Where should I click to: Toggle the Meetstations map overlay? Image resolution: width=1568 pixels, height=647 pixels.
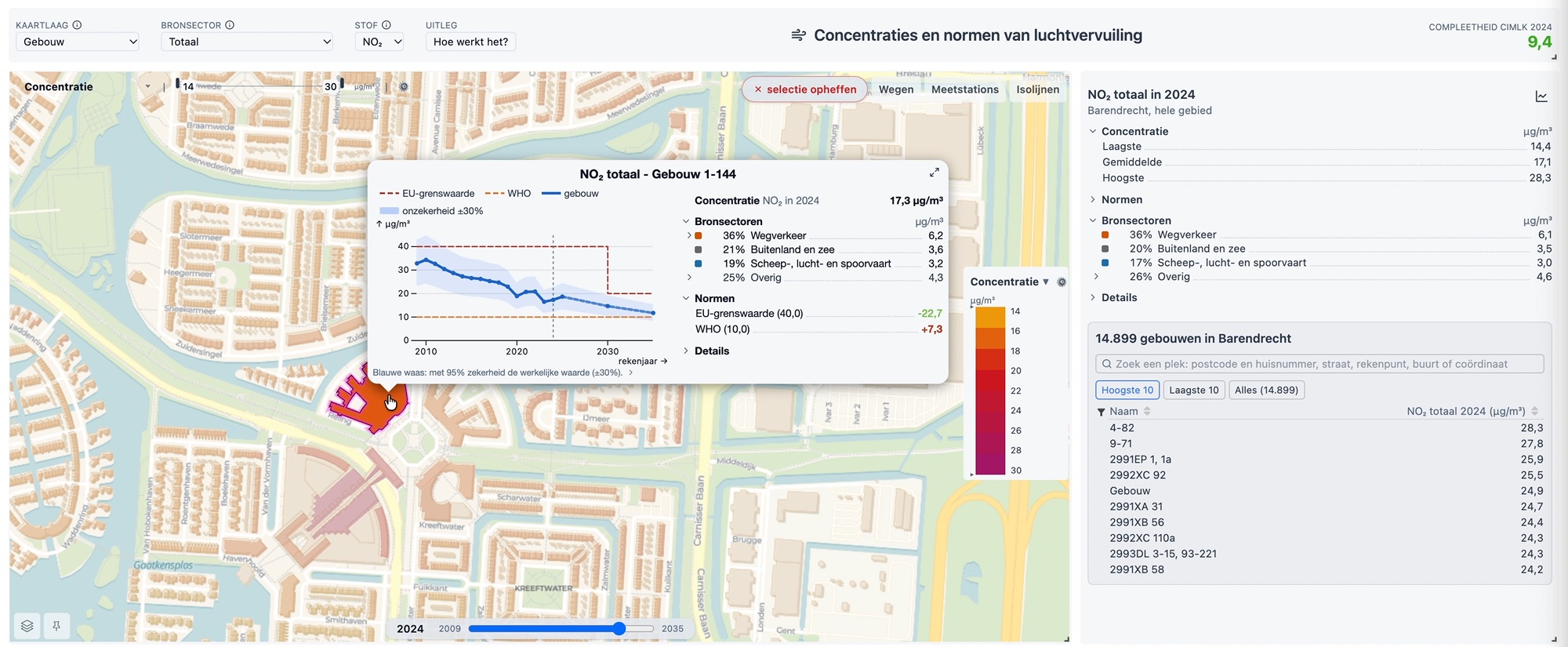(x=964, y=89)
